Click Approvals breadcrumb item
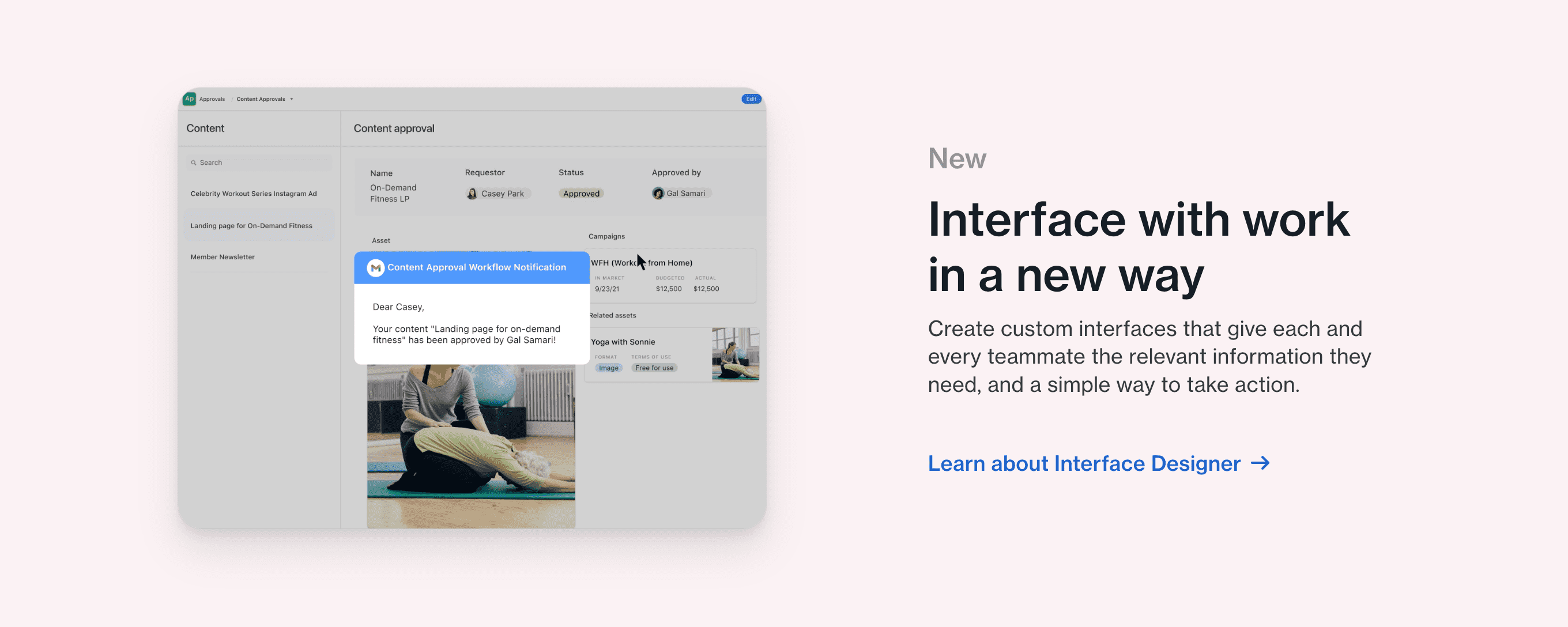The image size is (1568, 627). point(212,99)
